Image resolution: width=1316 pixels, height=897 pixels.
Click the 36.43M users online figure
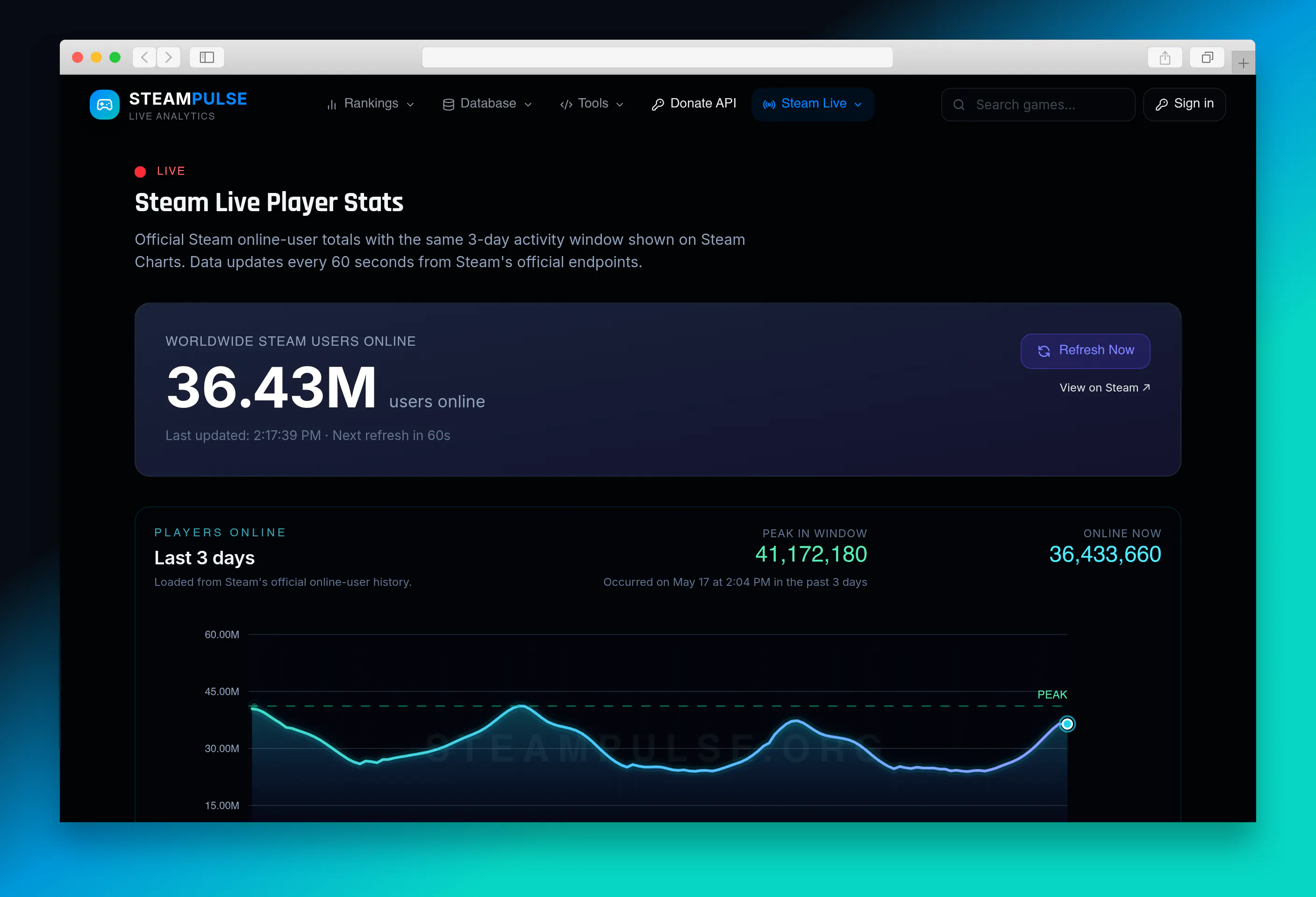(271, 388)
